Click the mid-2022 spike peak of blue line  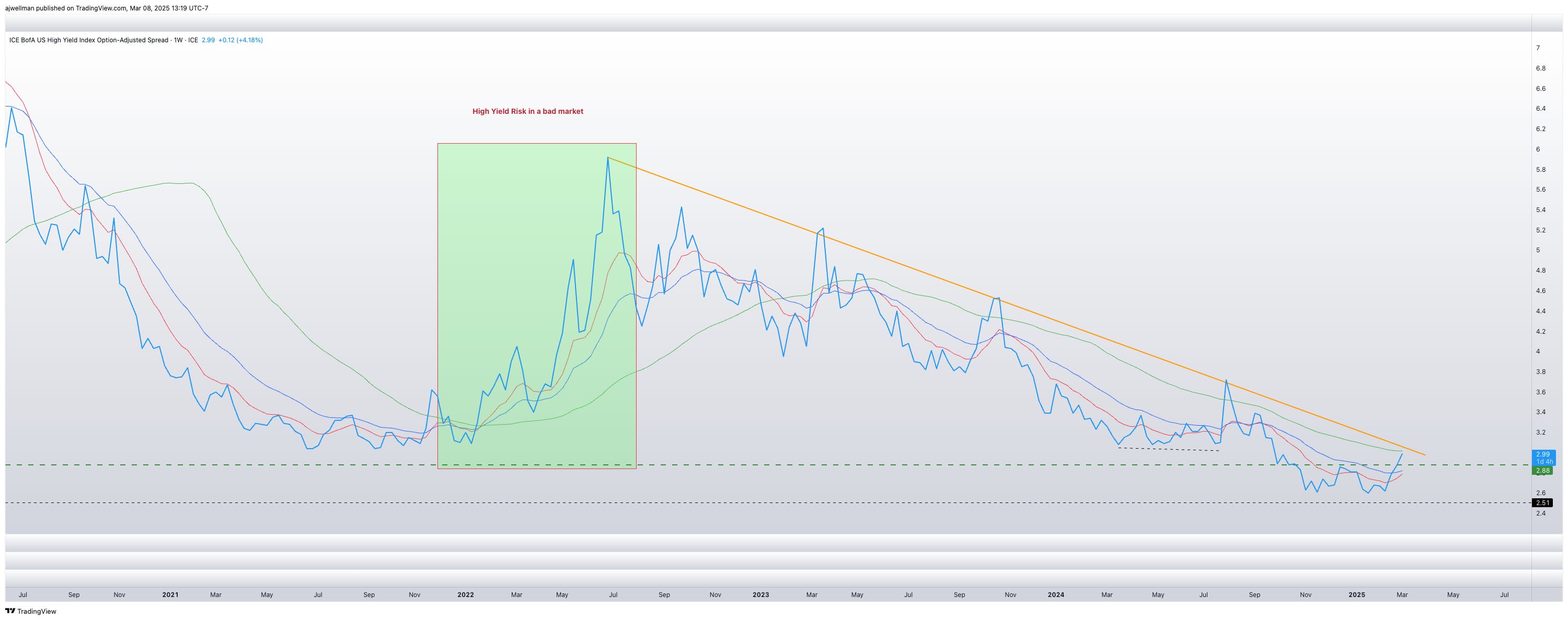[607, 158]
